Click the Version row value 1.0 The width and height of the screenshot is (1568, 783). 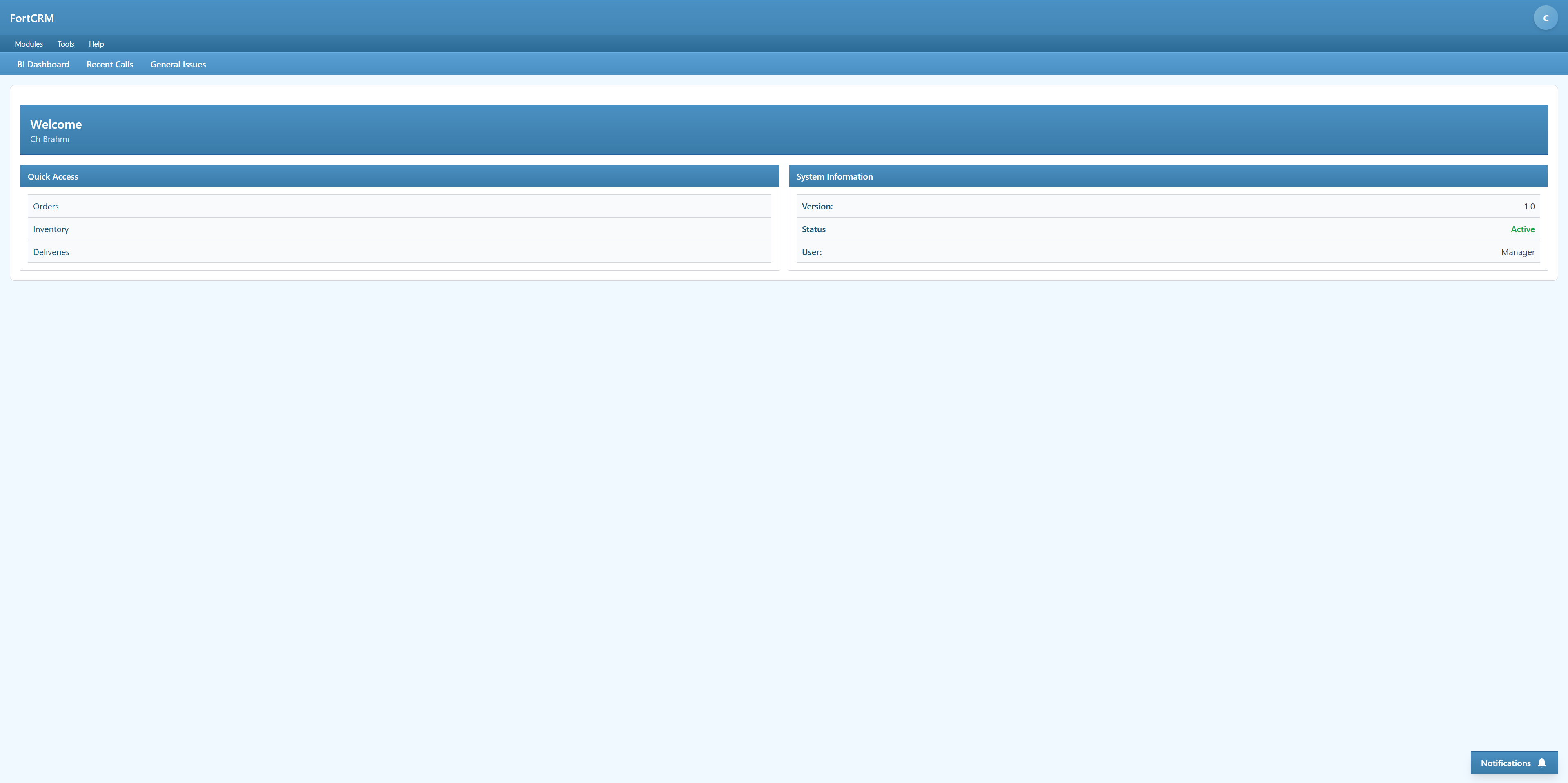[1529, 206]
